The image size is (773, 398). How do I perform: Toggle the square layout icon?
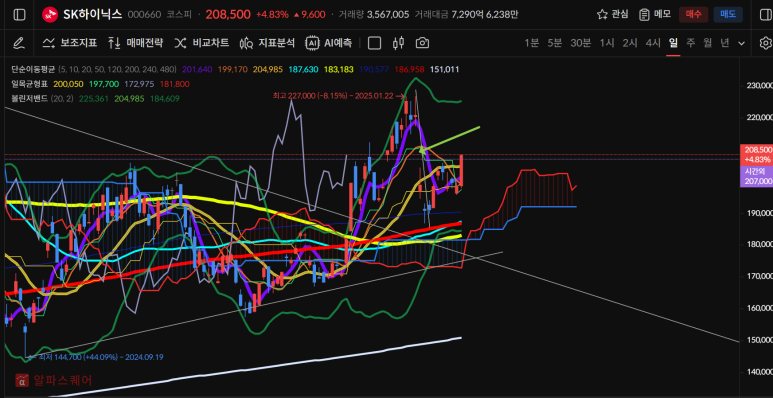375,43
